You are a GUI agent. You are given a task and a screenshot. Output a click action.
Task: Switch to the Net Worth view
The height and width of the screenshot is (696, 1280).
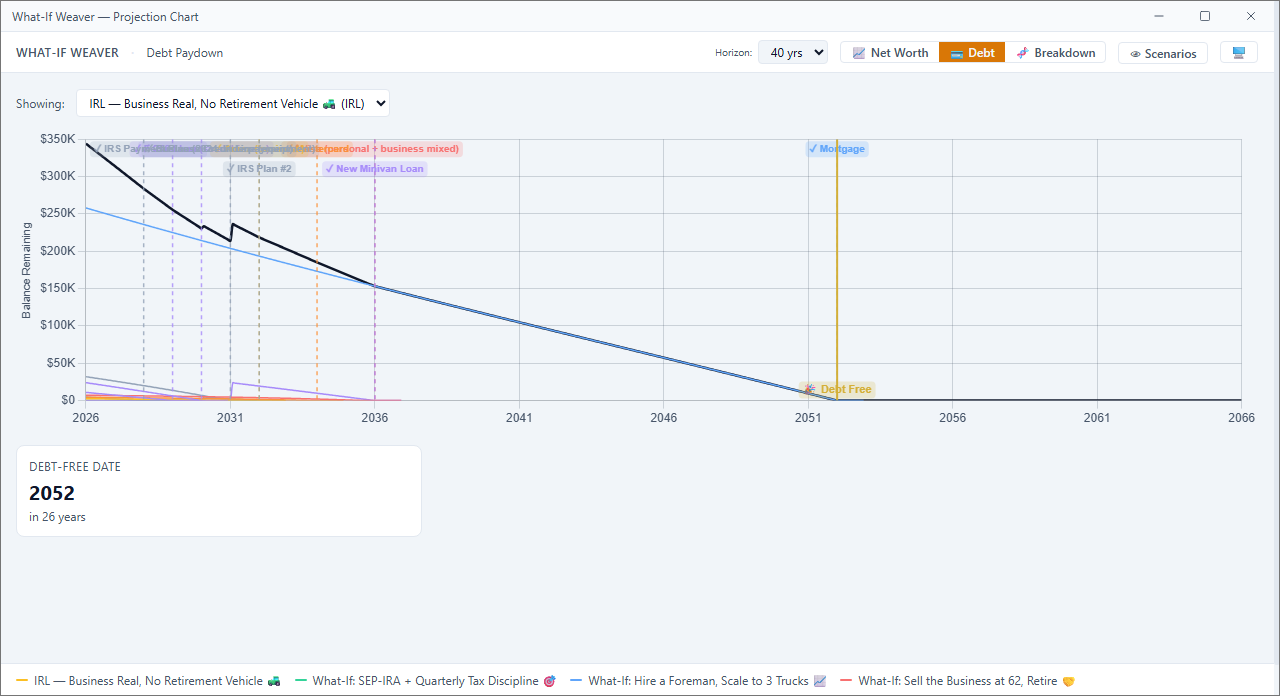pos(890,53)
